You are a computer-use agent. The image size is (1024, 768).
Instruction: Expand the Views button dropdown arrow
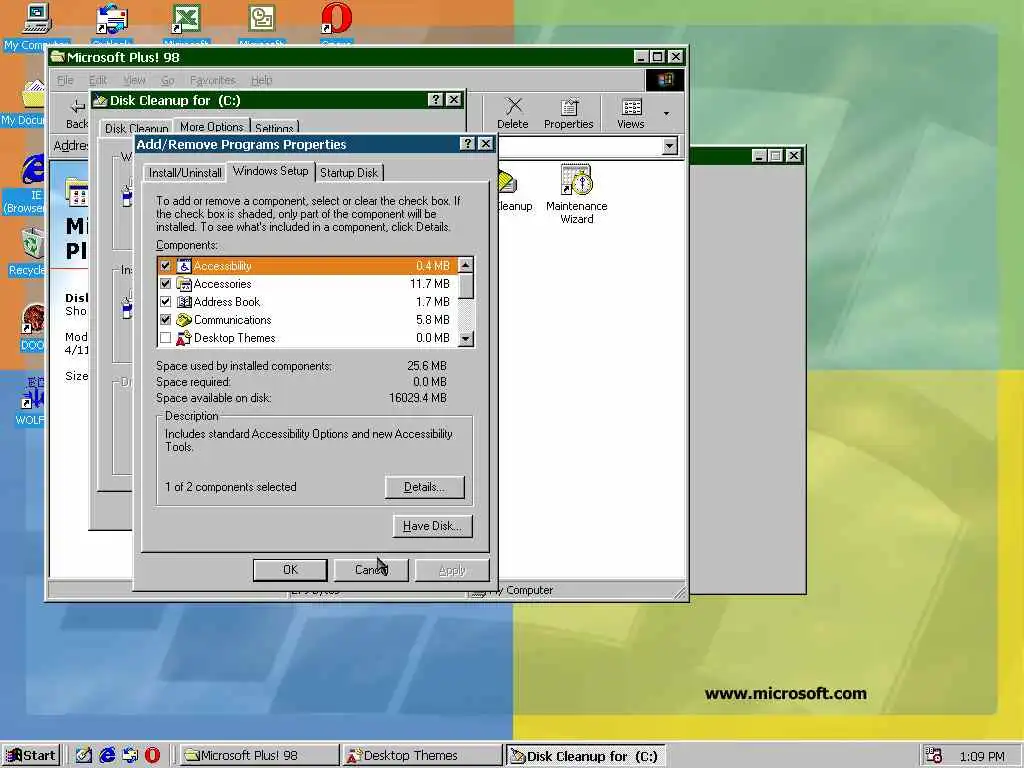click(x=666, y=114)
